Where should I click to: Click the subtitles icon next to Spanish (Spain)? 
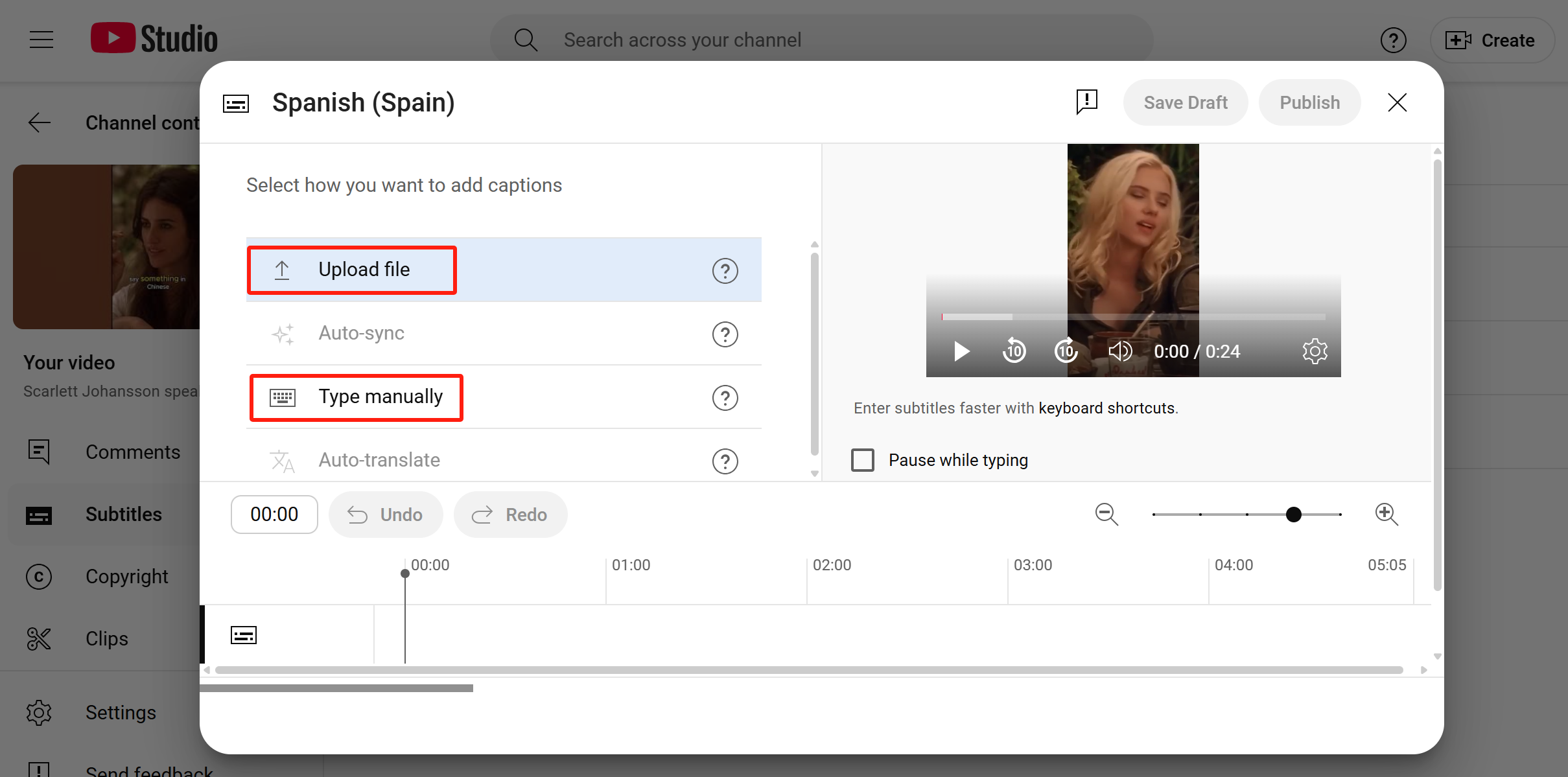point(236,104)
